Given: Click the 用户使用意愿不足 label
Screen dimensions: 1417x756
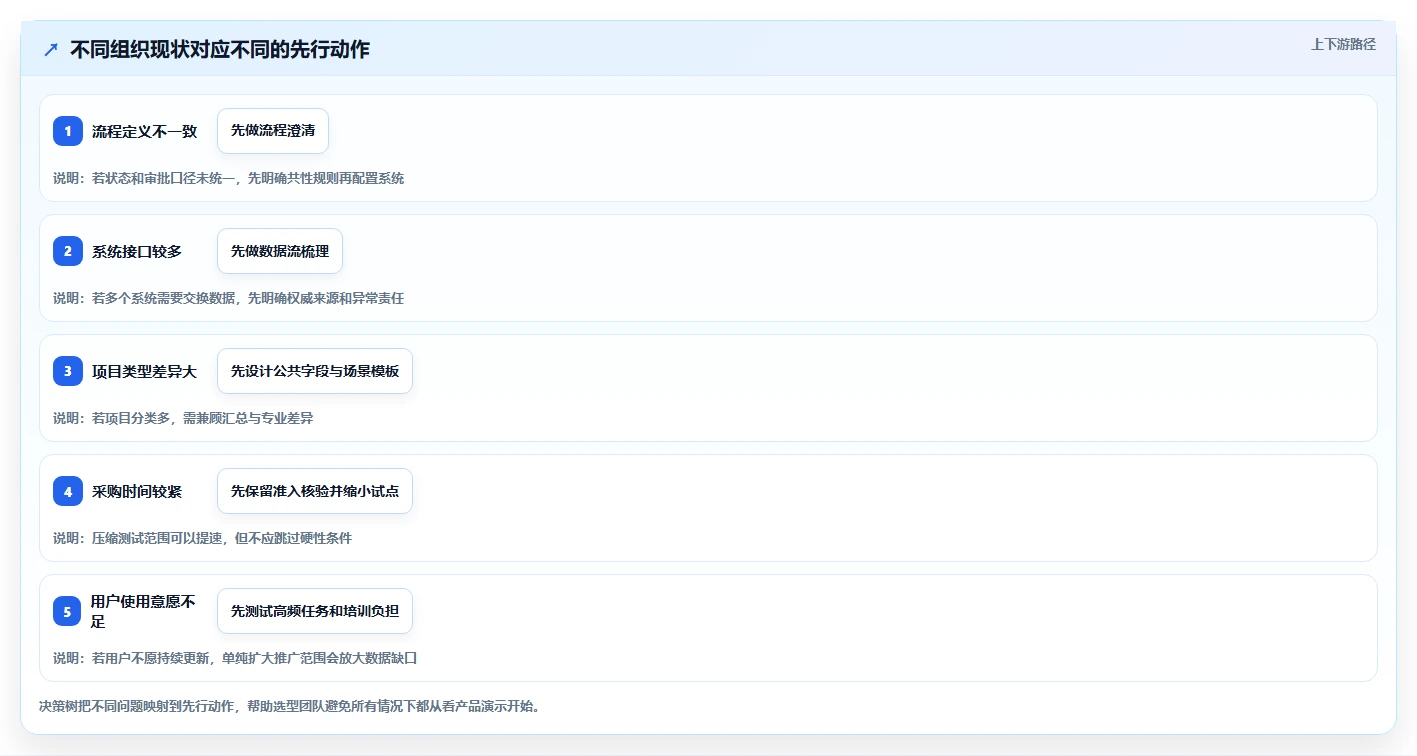Looking at the screenshot, I should pos(144,611).
